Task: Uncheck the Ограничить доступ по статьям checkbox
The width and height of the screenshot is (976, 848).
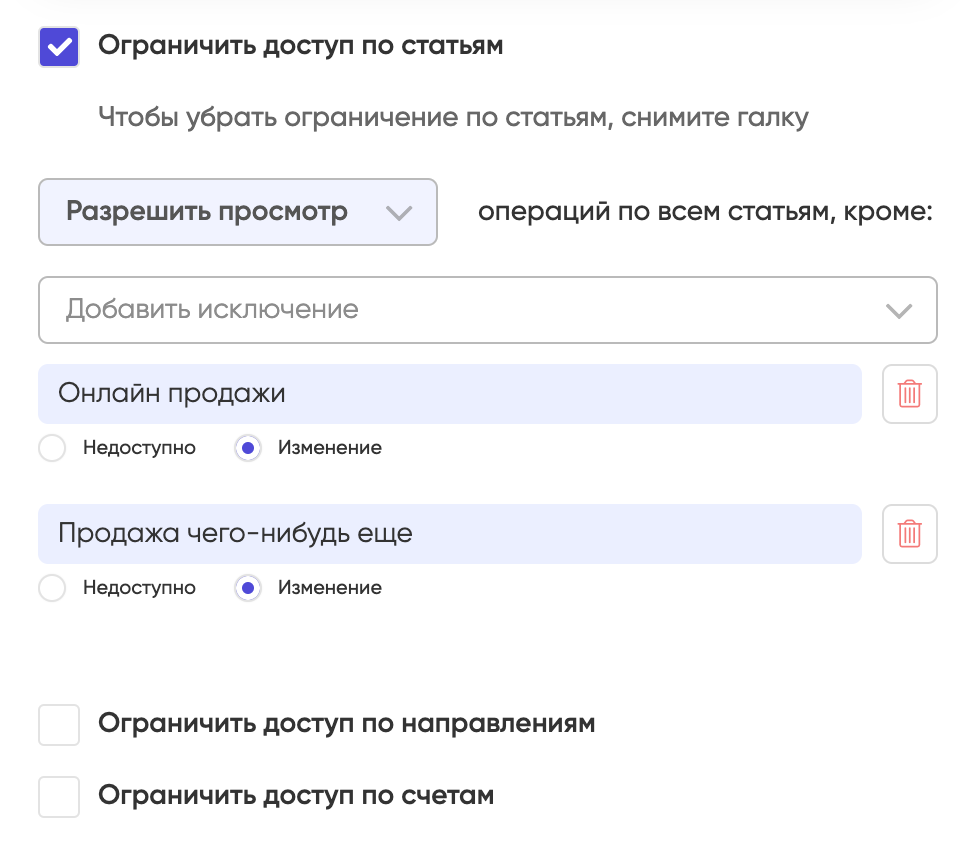Action: [x=59, y=47]
